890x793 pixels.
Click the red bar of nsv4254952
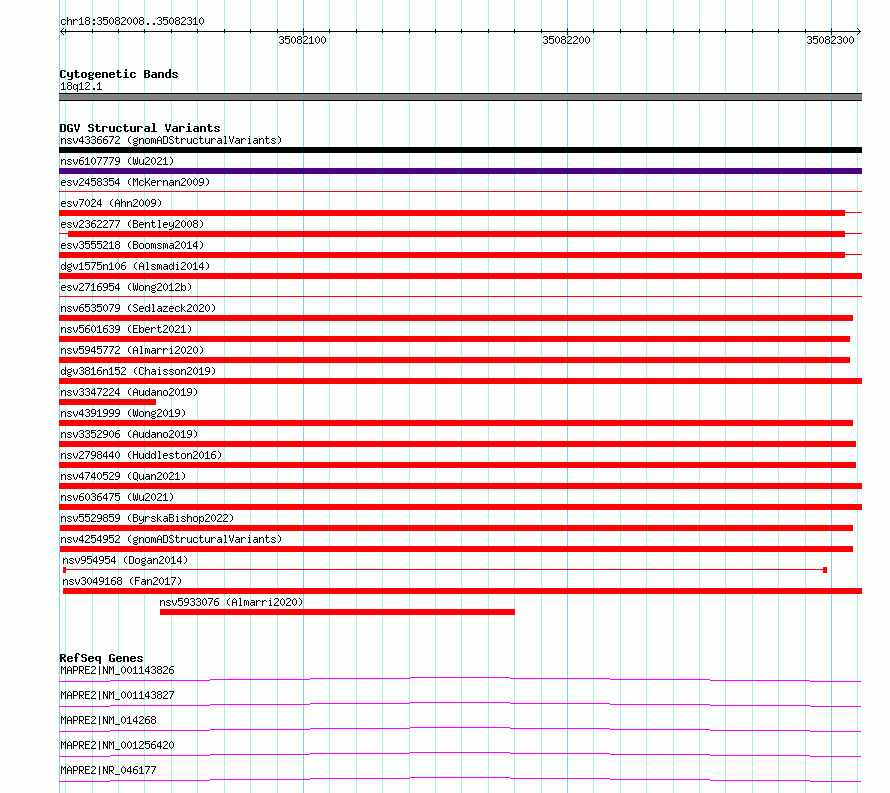point(456,549)
